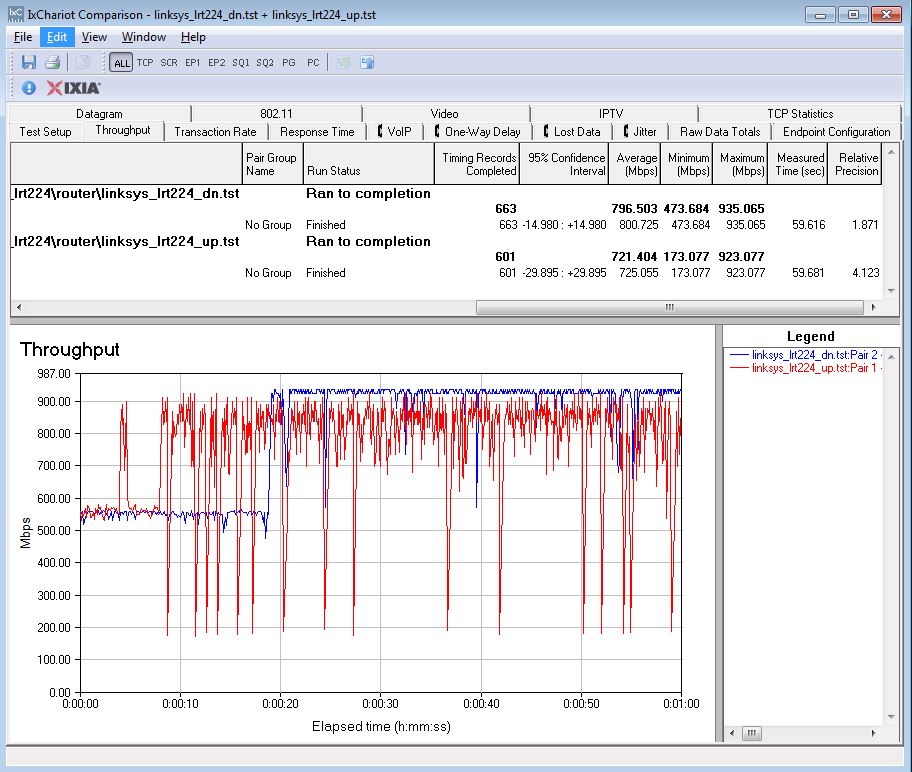This screenshot has width=912, height=772.
Task: Click the Legend panel right scroll arrow
Action: [874, 733]
